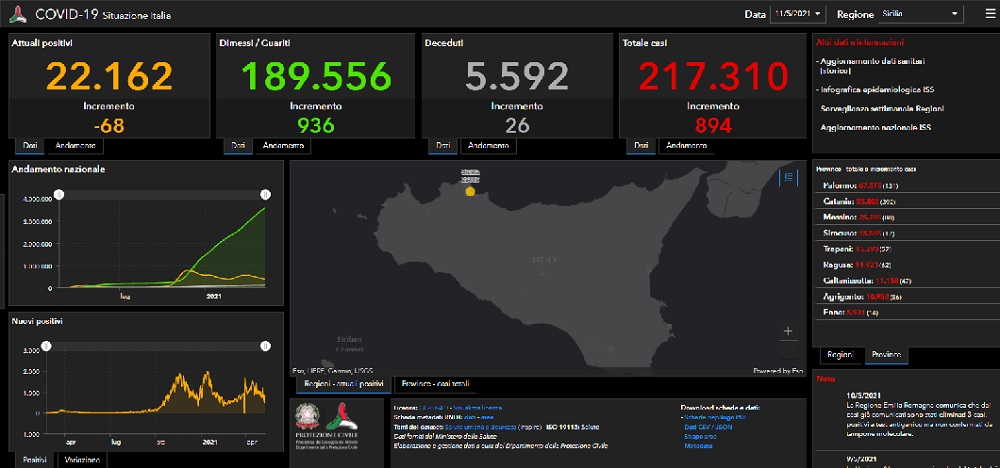Zoom in on the Sicily map
This screenshot has height=468, width=1000.
click(x=789, y=330)
